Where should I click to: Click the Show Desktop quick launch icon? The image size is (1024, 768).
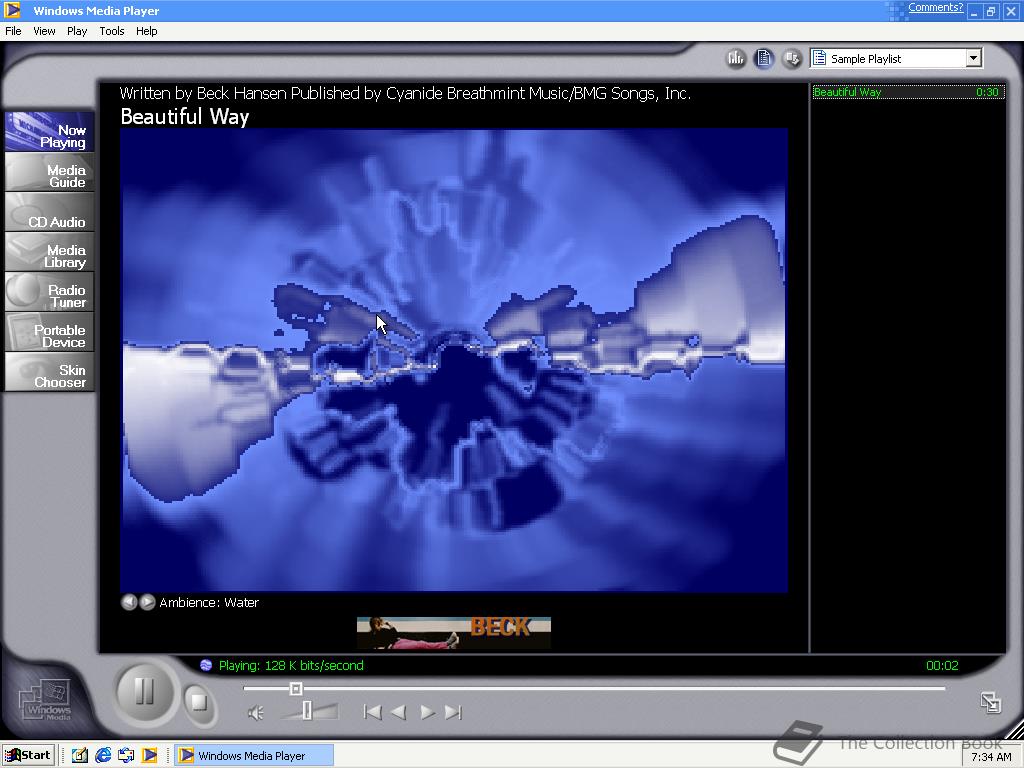80,756
